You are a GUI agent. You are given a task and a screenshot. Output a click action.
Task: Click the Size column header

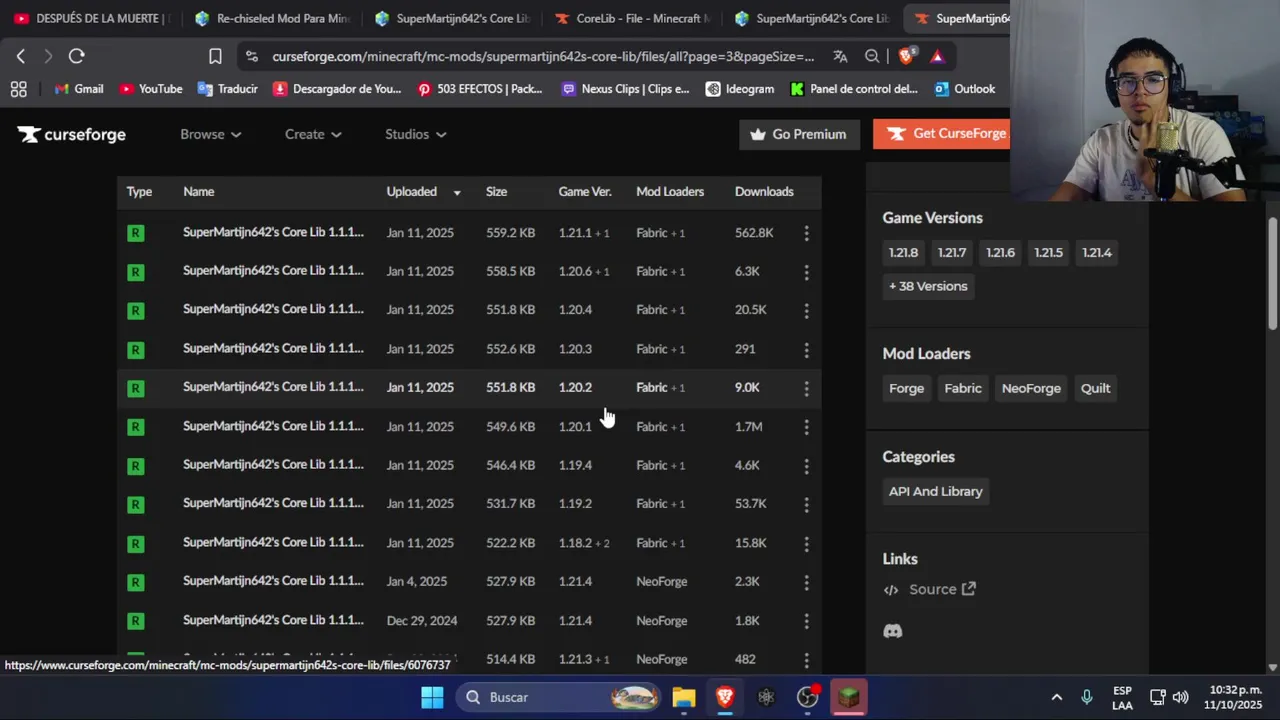click(x=496, y=192)
